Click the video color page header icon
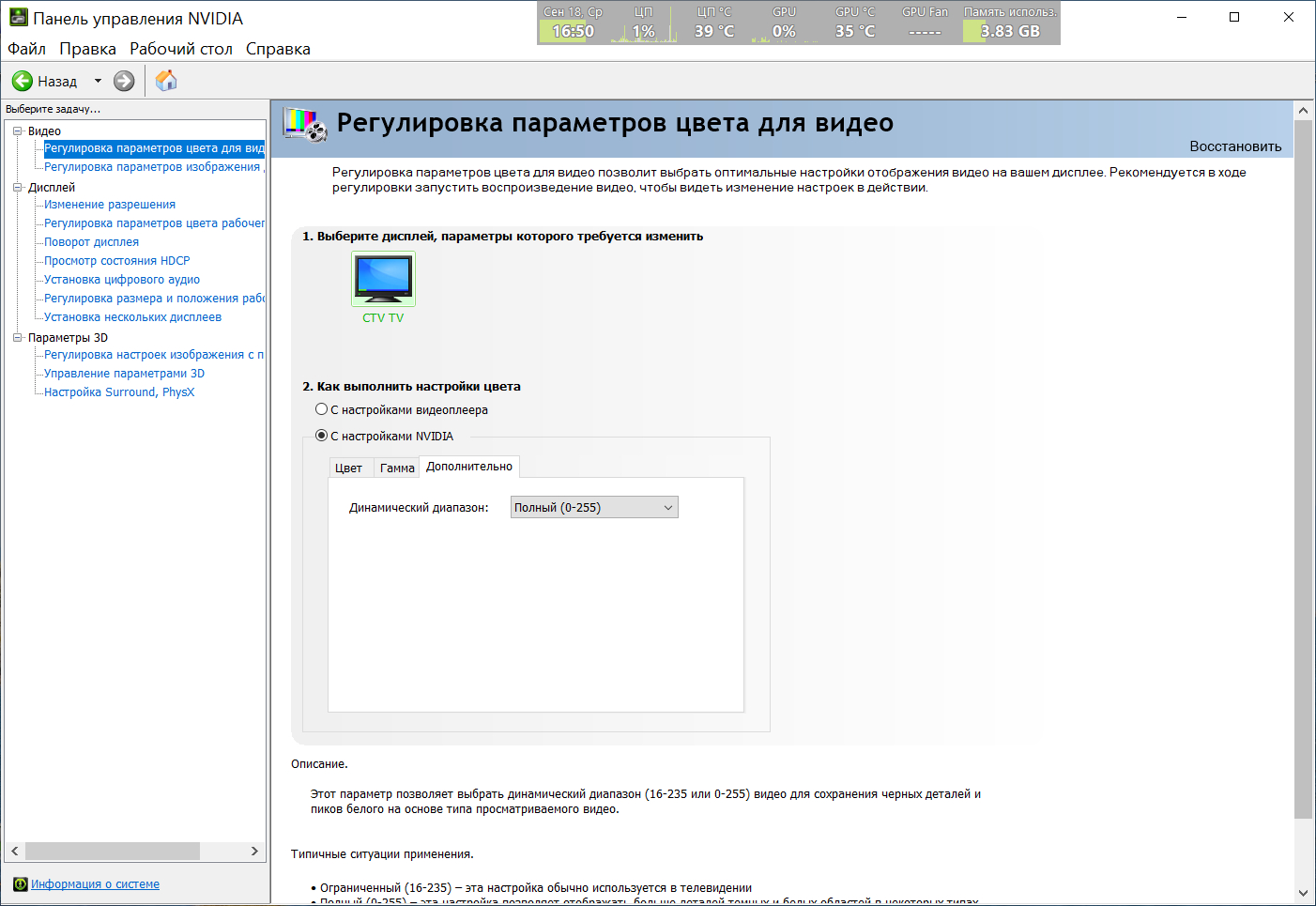The image size is (1316, 906). click(305, 124)
